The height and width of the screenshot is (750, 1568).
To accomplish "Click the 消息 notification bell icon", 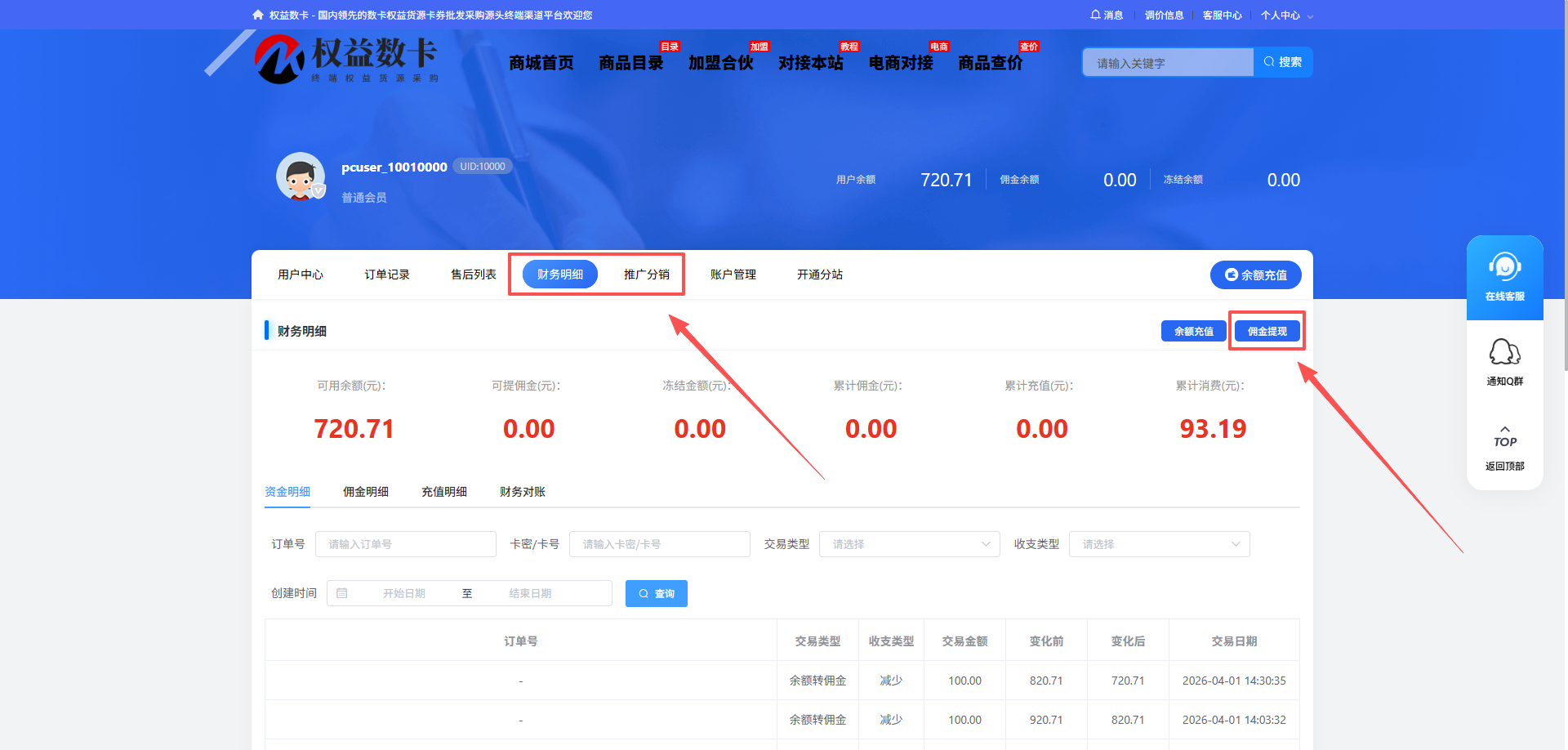I will [x=1095, y=15].
